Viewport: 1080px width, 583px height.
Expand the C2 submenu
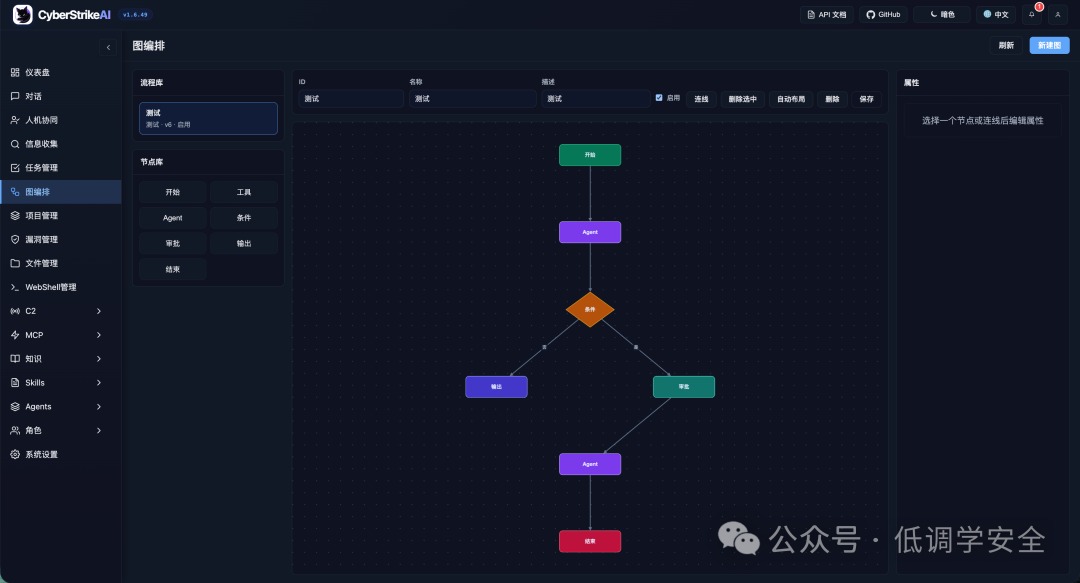coord(61,311)
